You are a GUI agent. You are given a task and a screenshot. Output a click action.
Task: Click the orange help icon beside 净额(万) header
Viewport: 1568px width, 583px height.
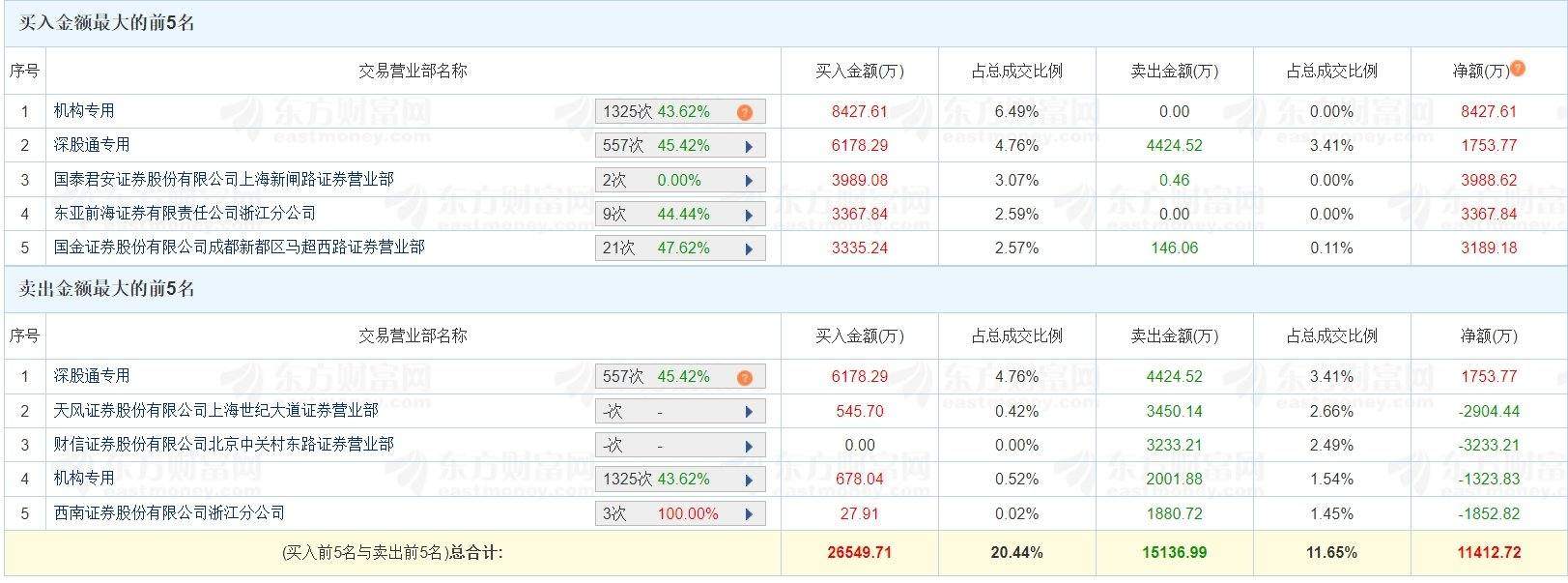1518,69
